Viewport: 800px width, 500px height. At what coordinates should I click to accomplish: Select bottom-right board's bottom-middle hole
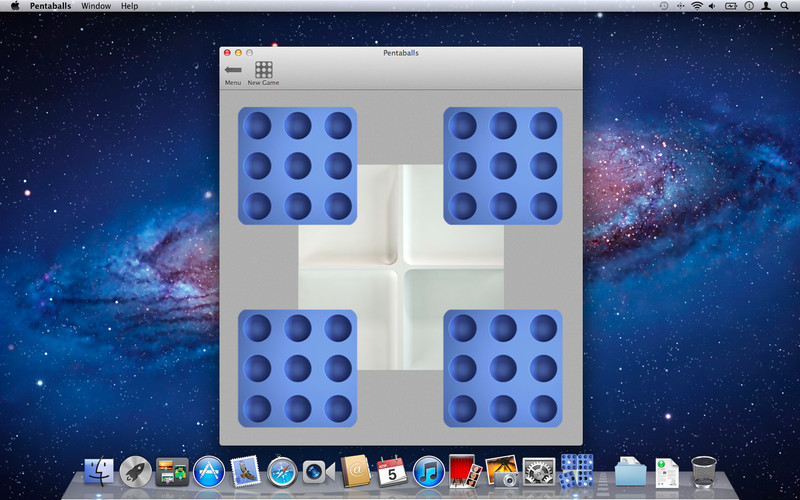[503, 409]
